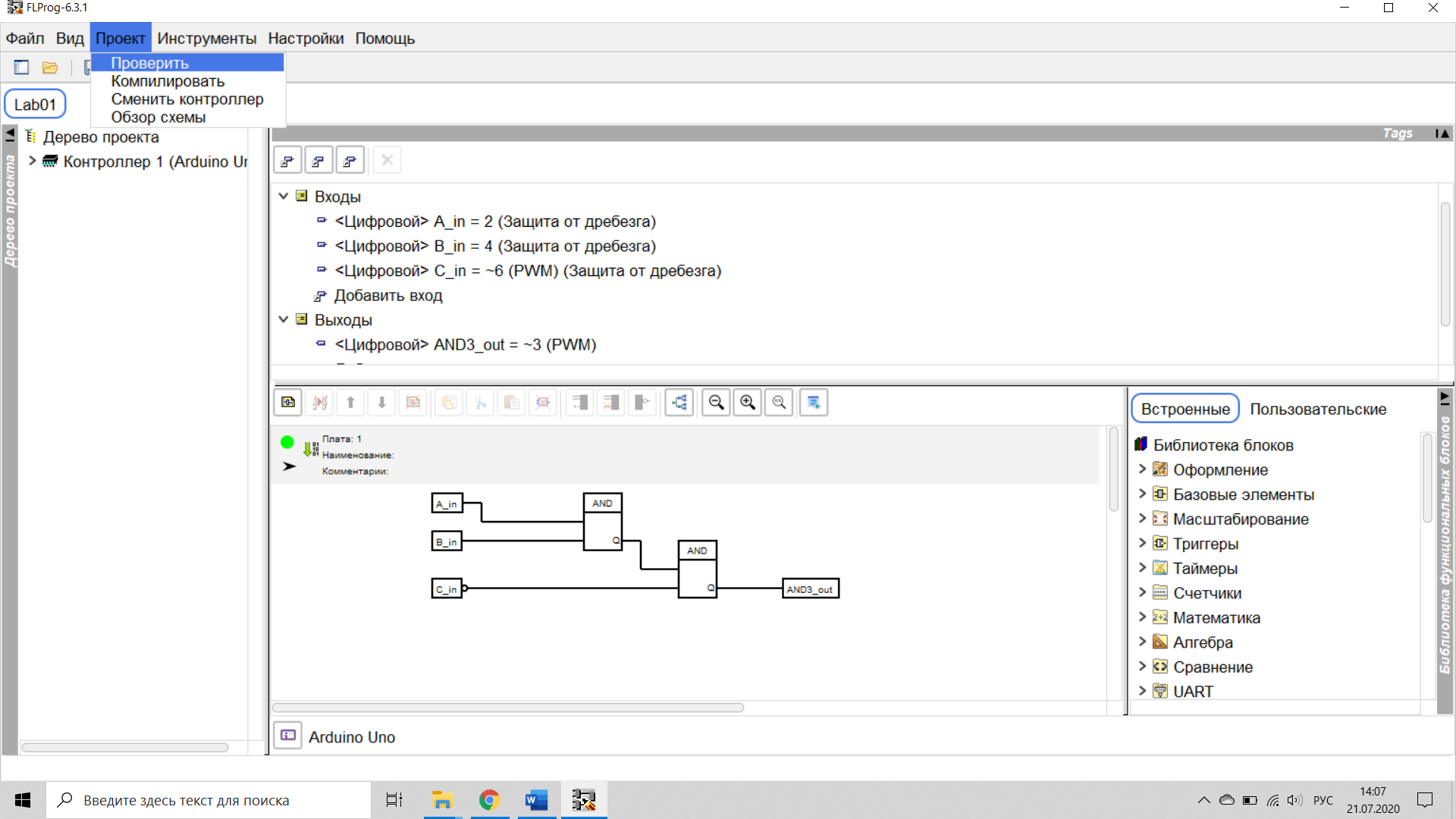Click the Добавить вход link
Screen dimensions: 1456x819
(x=388, y=296)
